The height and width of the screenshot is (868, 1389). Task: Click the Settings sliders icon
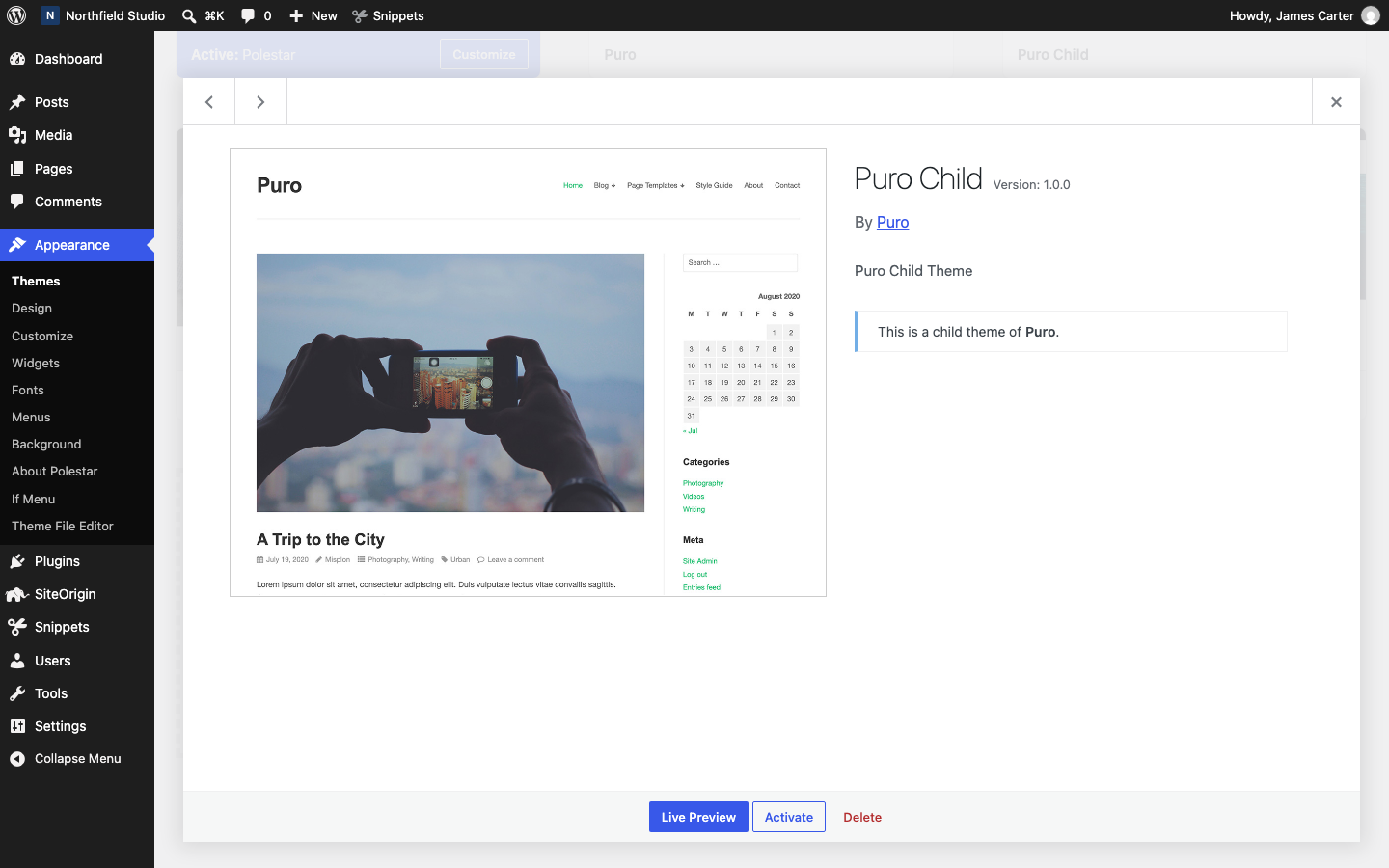tap(17, 726)
